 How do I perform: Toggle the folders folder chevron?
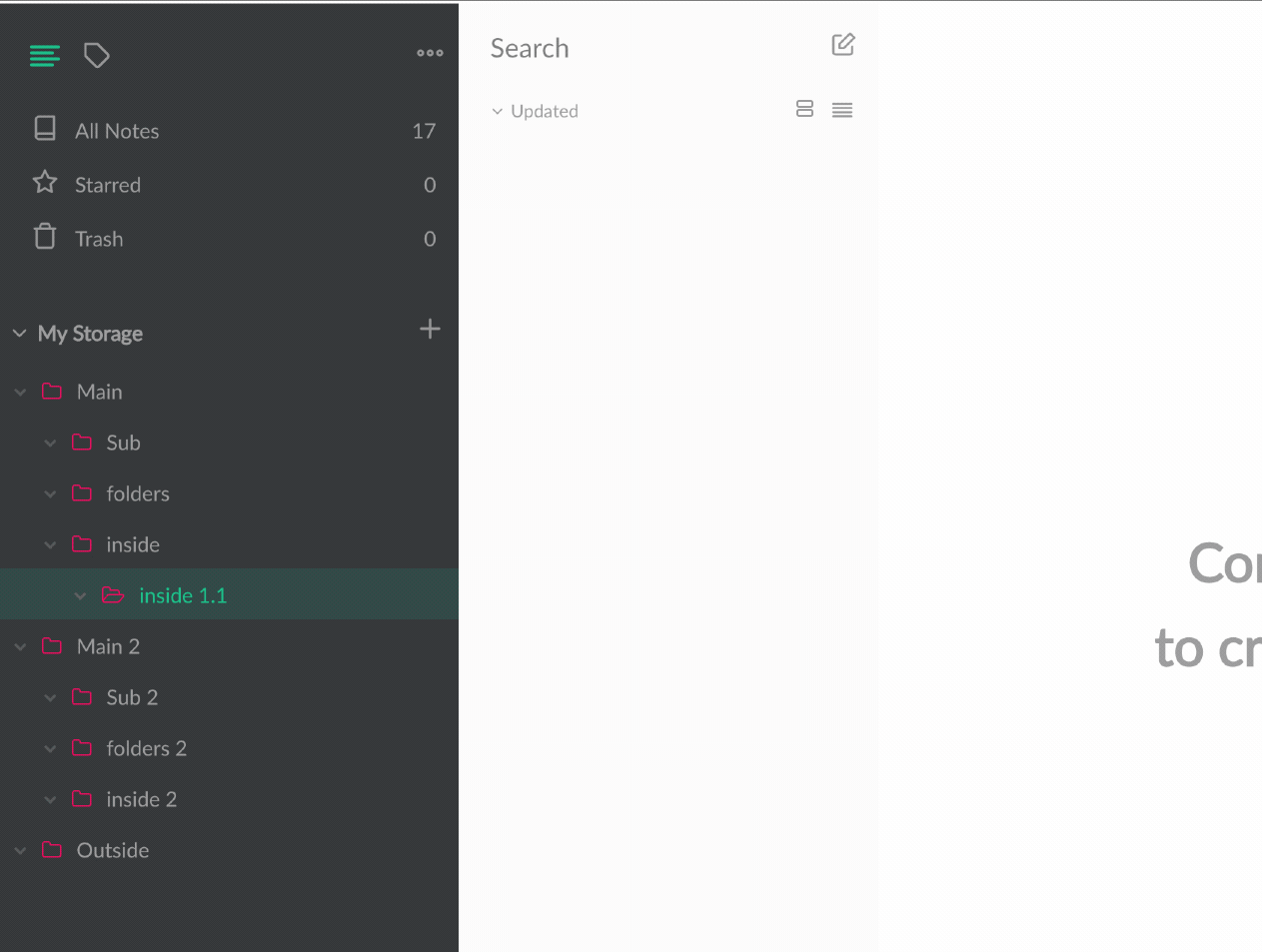coord(50,494)
